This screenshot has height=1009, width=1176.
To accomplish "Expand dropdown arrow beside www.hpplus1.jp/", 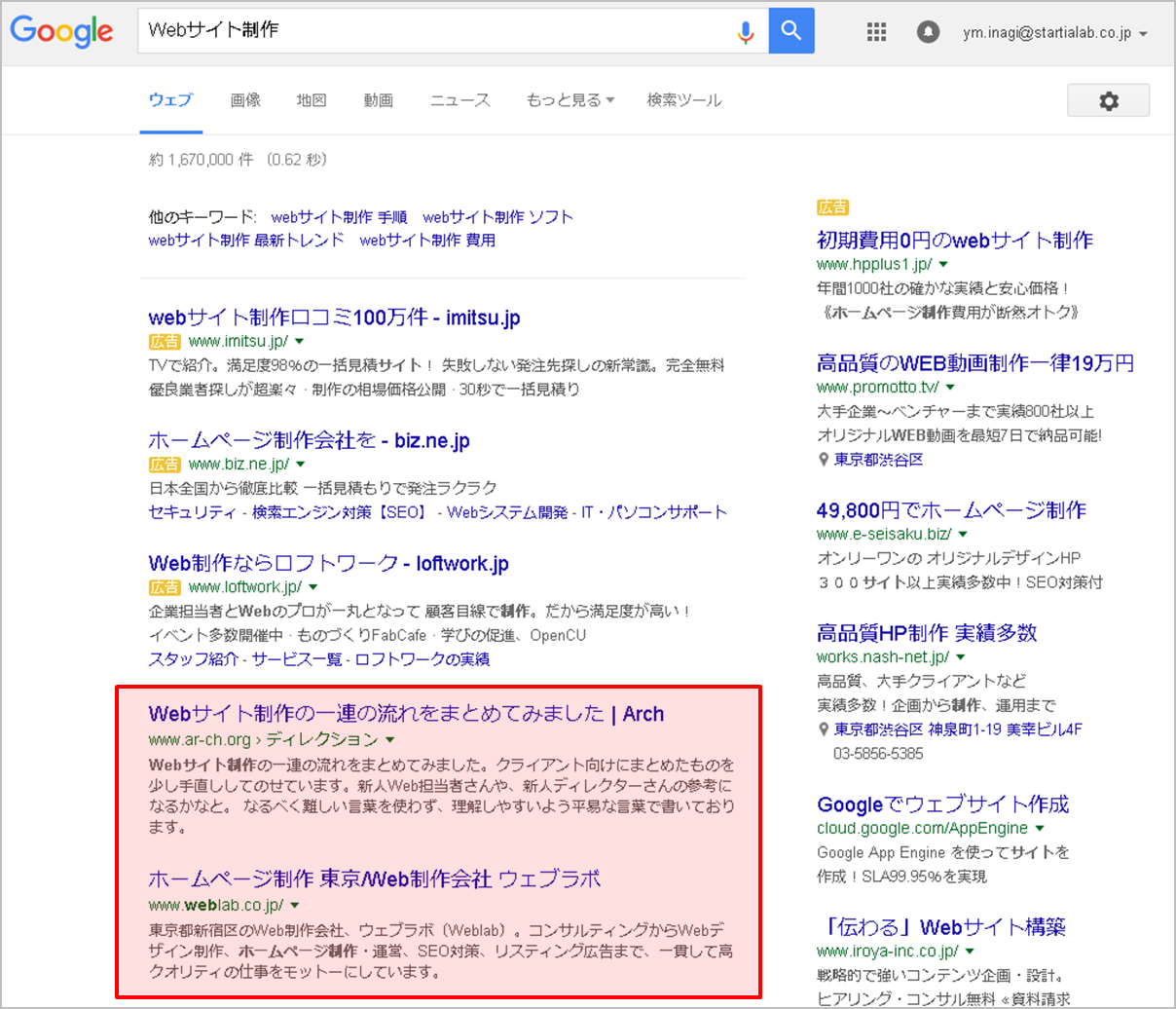I will 943,265.
